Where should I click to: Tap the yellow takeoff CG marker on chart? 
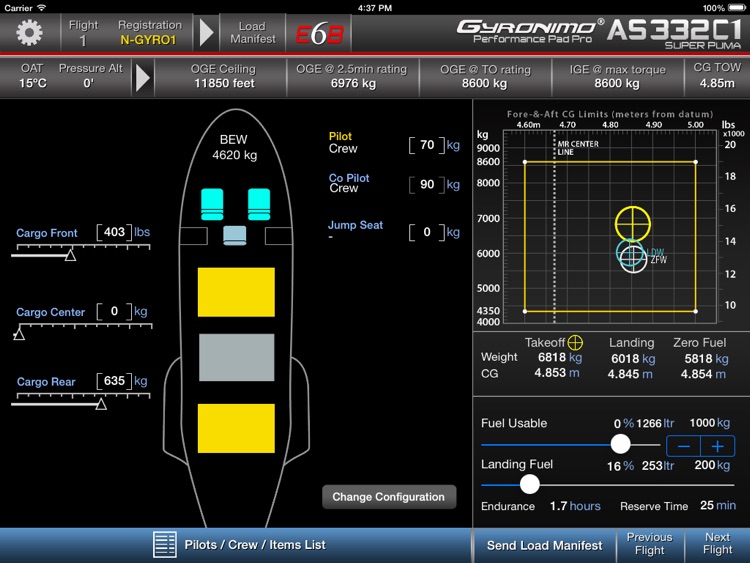click(x=633, y=223)
